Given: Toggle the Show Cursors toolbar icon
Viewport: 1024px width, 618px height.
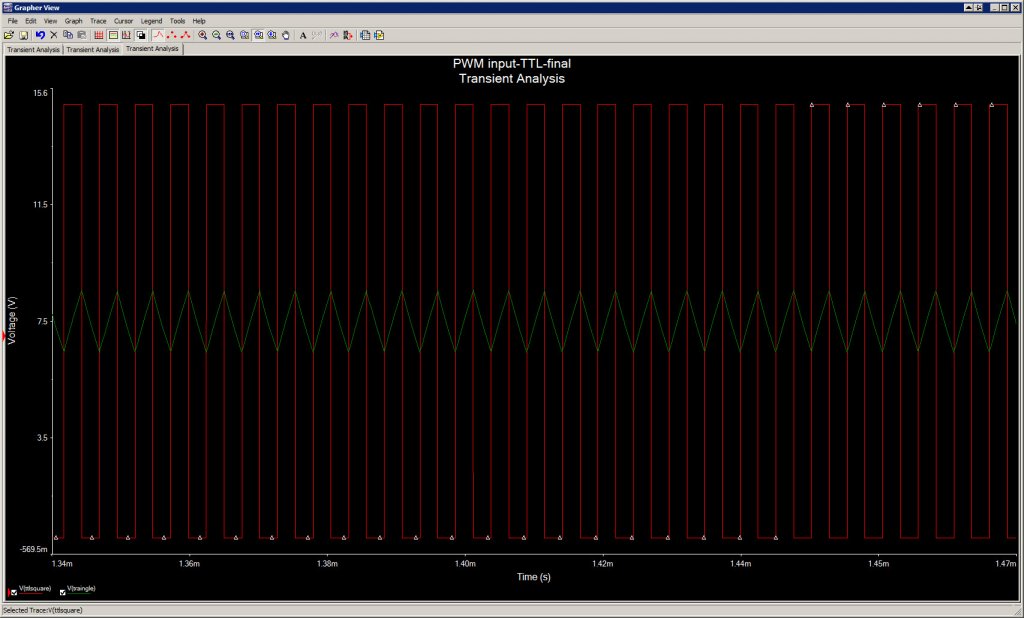Looking at the screenshot, I should [x=126, y=35].
